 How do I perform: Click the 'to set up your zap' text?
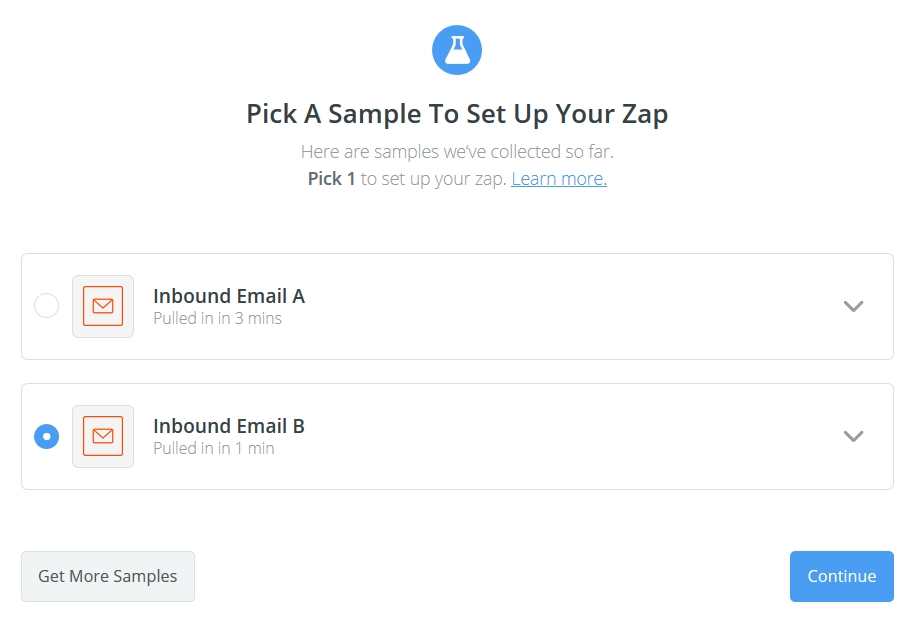433,179
